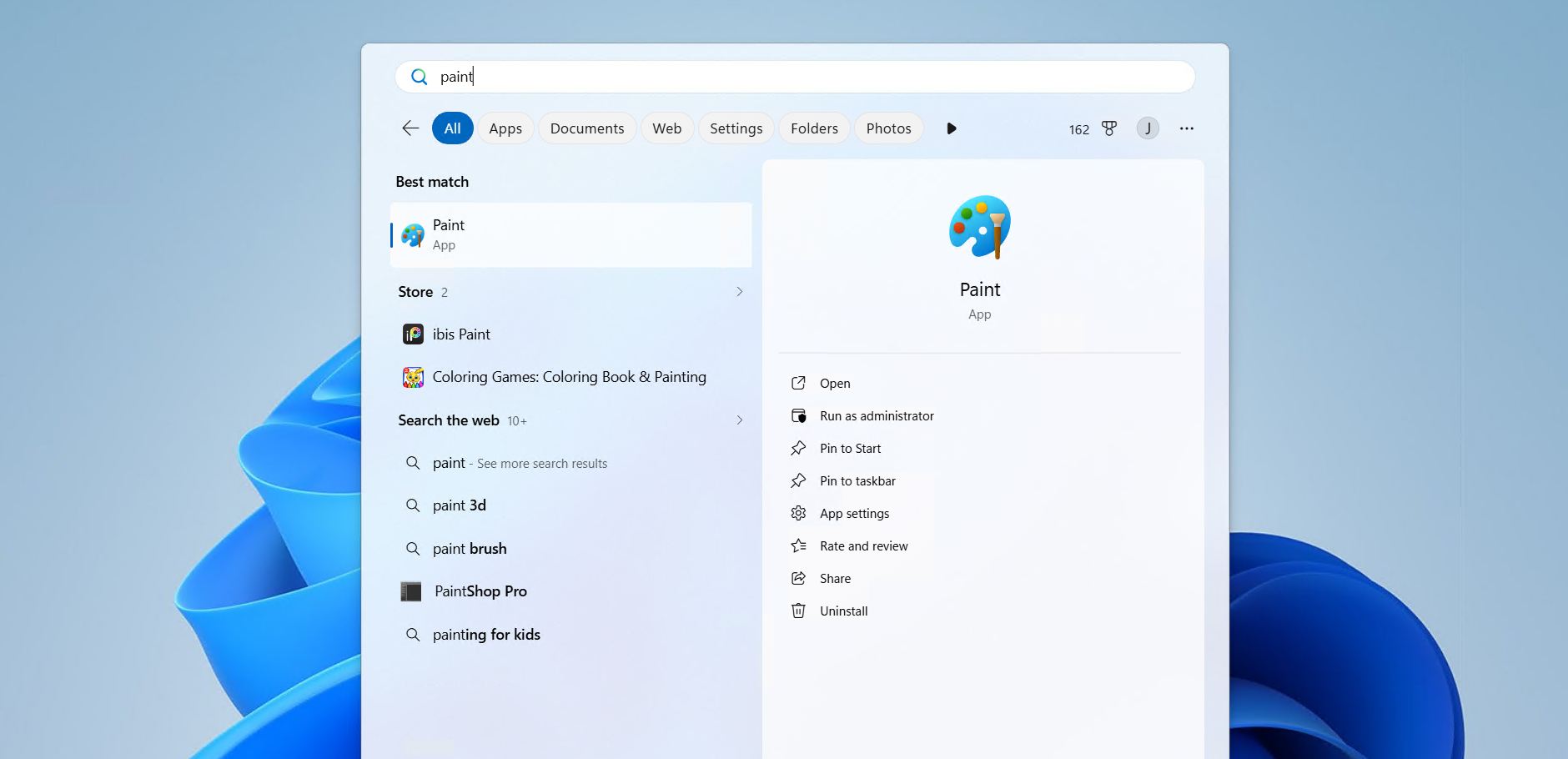
Task: Click the Share icon
Action: click(x=798, y=578)
